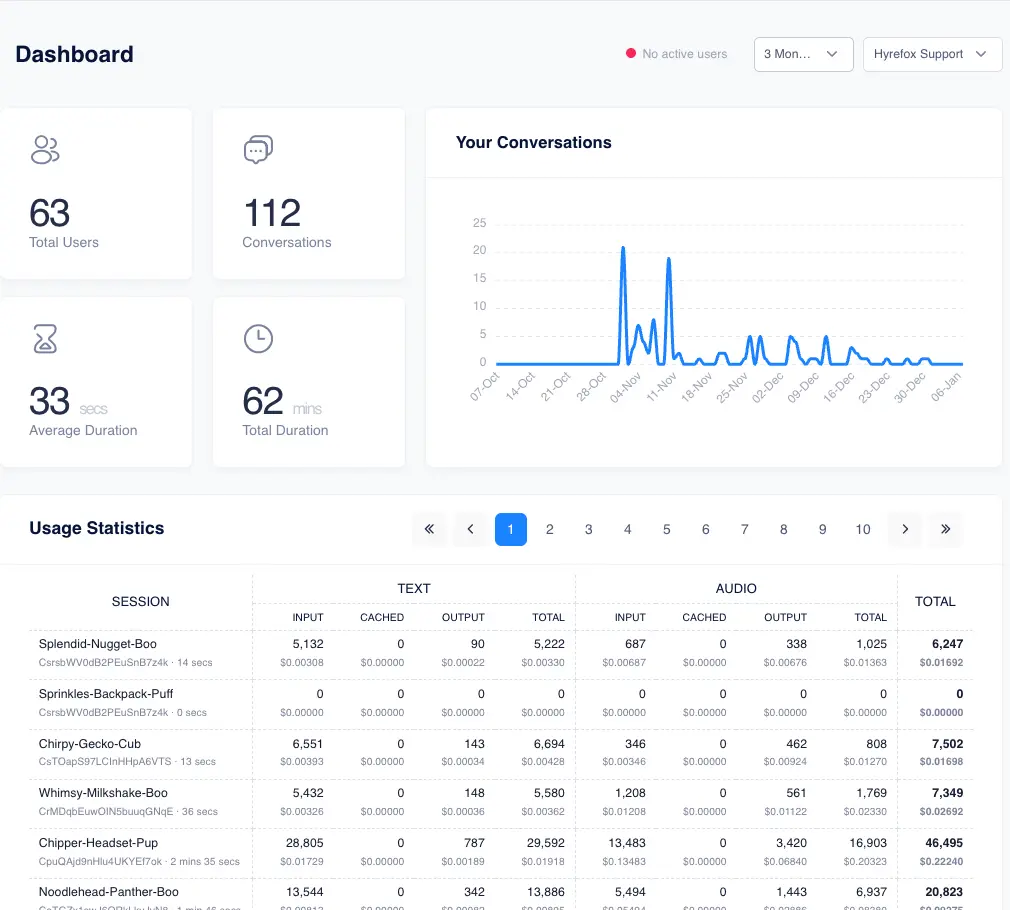Click the first-page double-arrow pagination icon

coord(429,529)
